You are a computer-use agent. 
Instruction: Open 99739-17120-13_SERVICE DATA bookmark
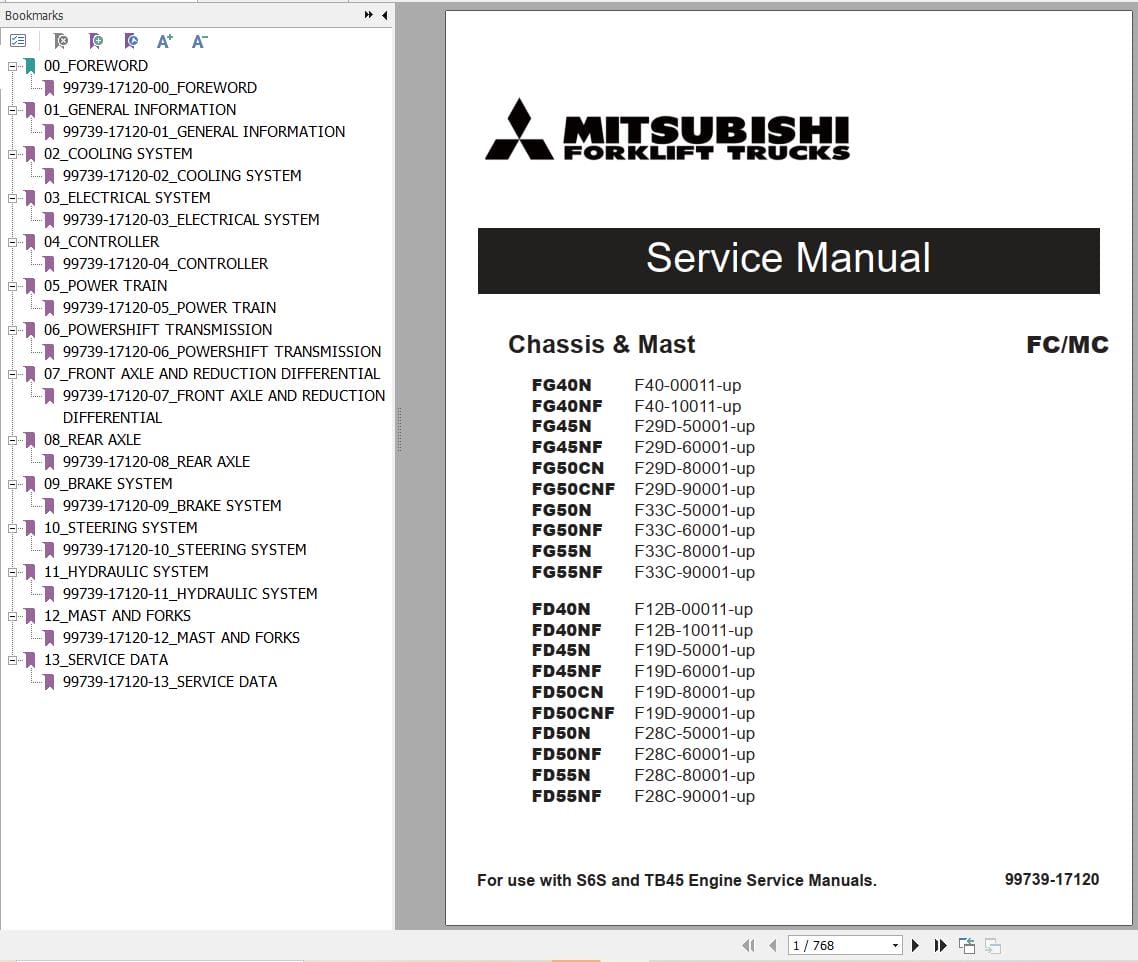coord(170,682)
